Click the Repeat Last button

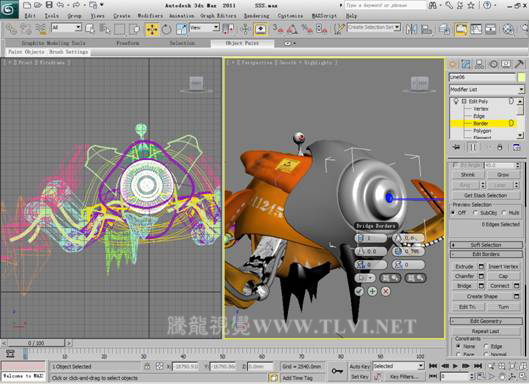coord(485,331)
